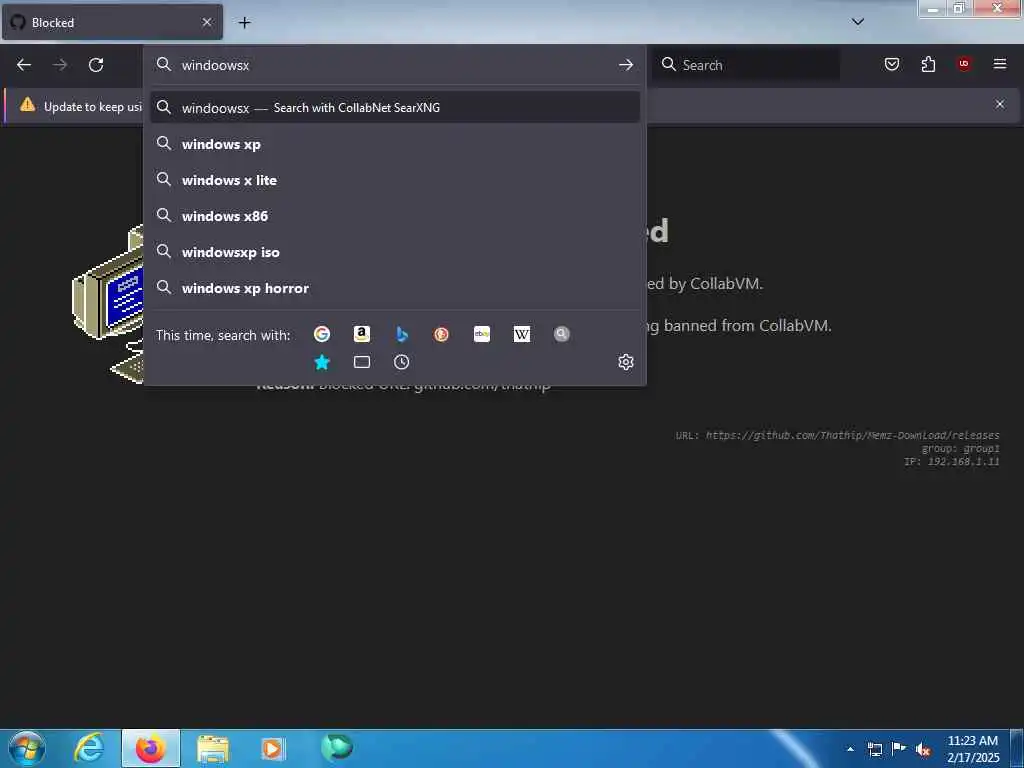
Task: Click the go arrow in URL bar
Action: (626, 65)
